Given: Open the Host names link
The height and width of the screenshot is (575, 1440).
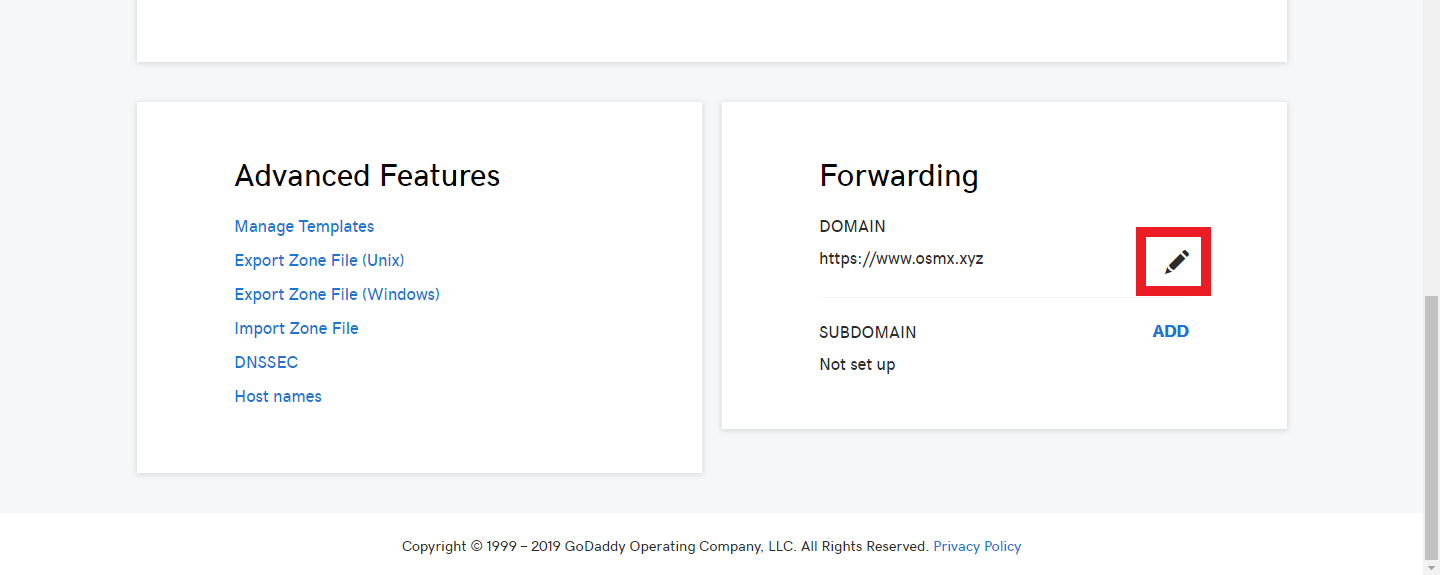Looking at the screenshot, I should (278, 397).
